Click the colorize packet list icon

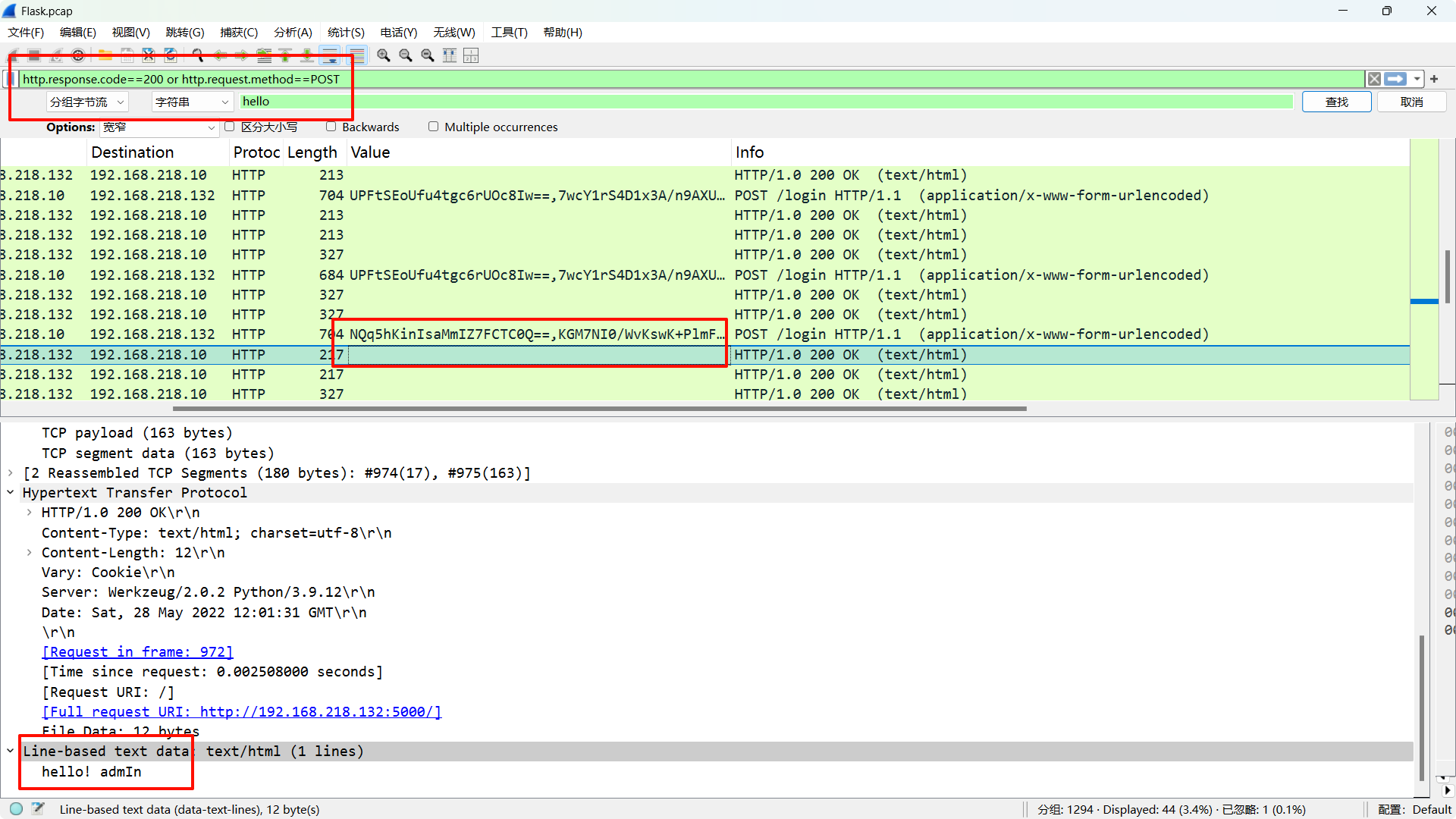click(357, 55)
